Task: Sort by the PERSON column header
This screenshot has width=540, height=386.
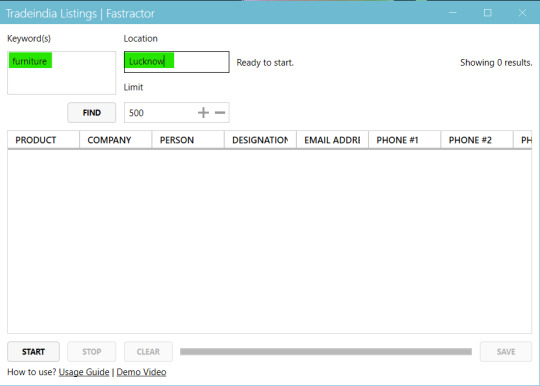Action: pyautogui.click(x=188, y=140)
